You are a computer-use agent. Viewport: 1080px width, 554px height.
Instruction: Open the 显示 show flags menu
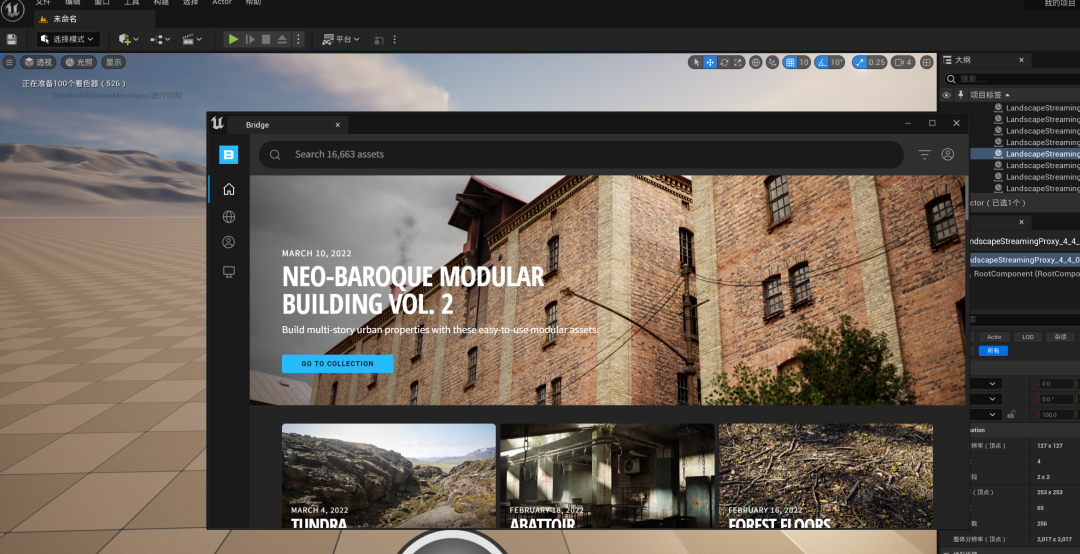point(114,62)
